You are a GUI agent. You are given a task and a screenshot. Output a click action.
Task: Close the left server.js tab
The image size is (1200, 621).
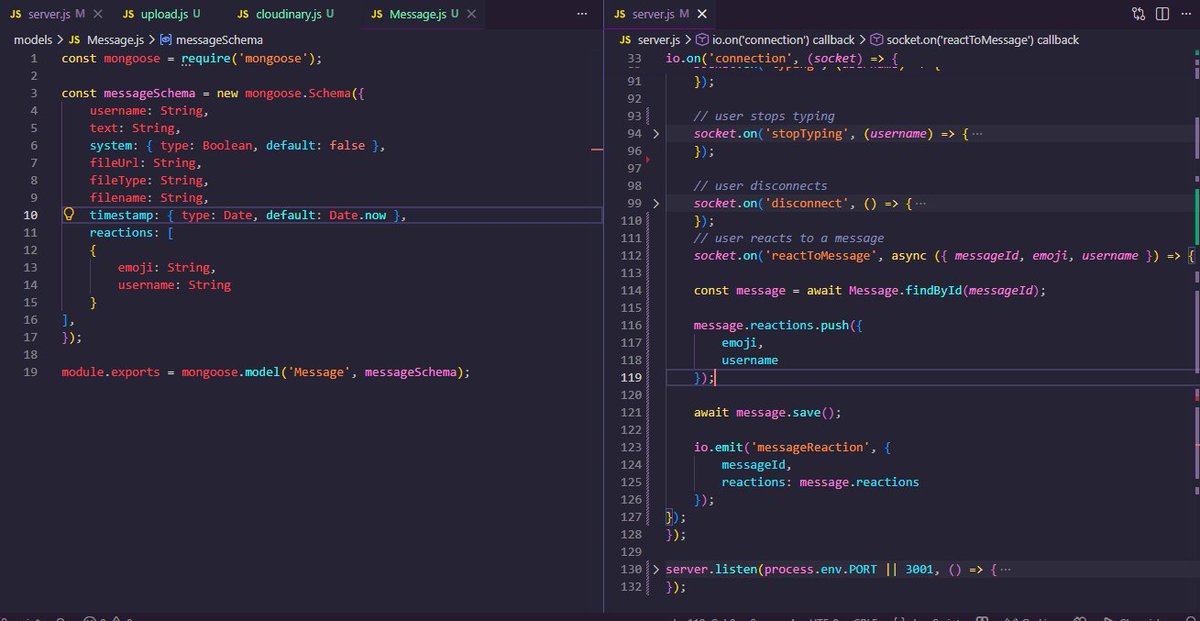click(x=97, y=15)
